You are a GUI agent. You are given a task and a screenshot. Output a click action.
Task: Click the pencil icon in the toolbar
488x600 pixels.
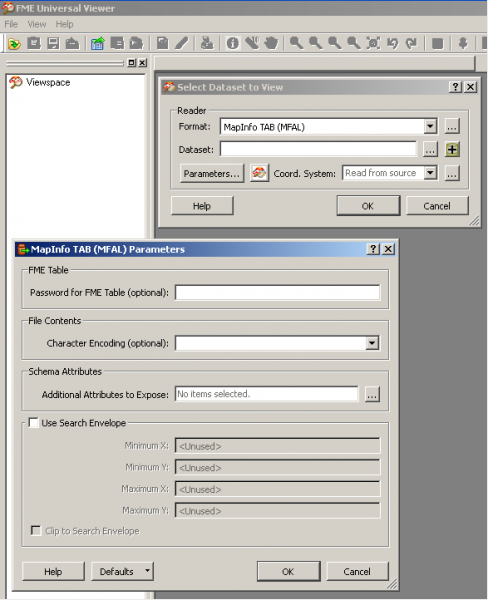point(182,43)
